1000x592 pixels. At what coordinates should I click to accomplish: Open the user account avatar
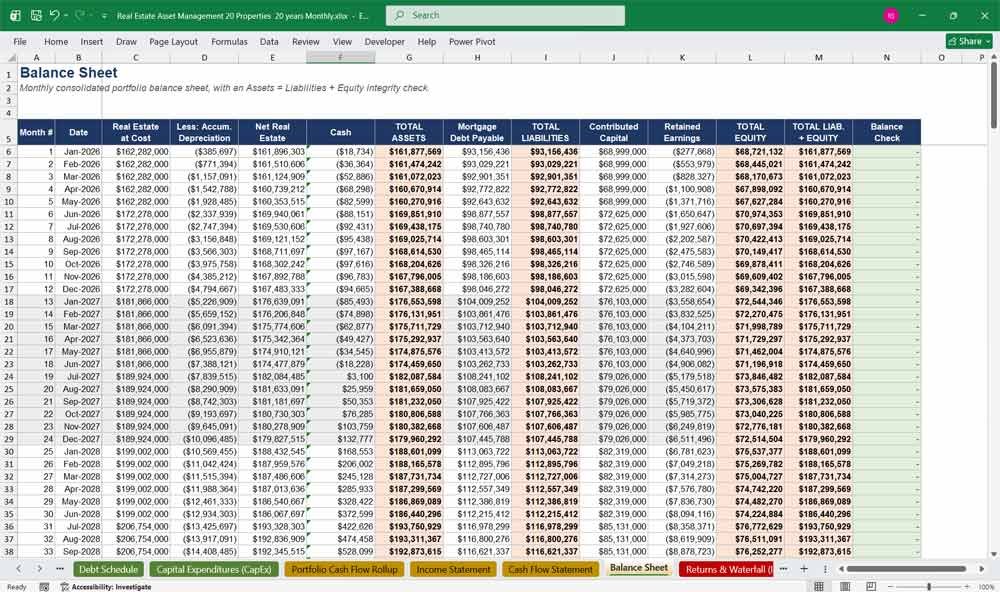[891, 15]
